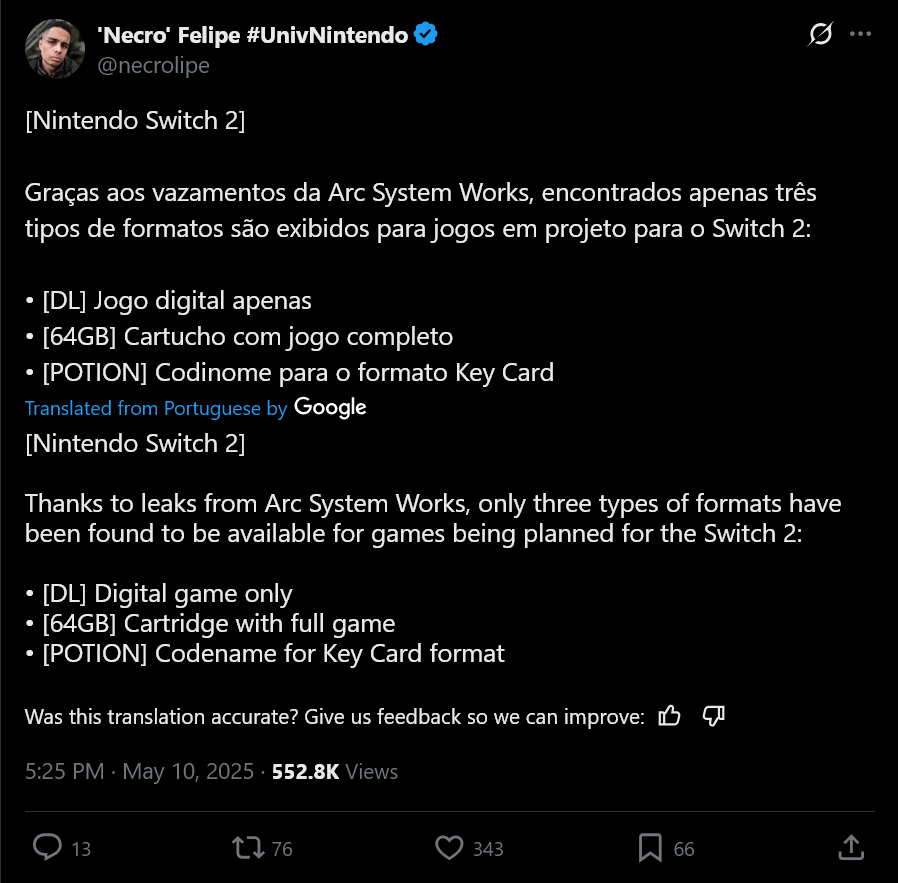898x883 pixels.
Task: Open Necro Felipe's profile avatar
Action: (55, 49)
